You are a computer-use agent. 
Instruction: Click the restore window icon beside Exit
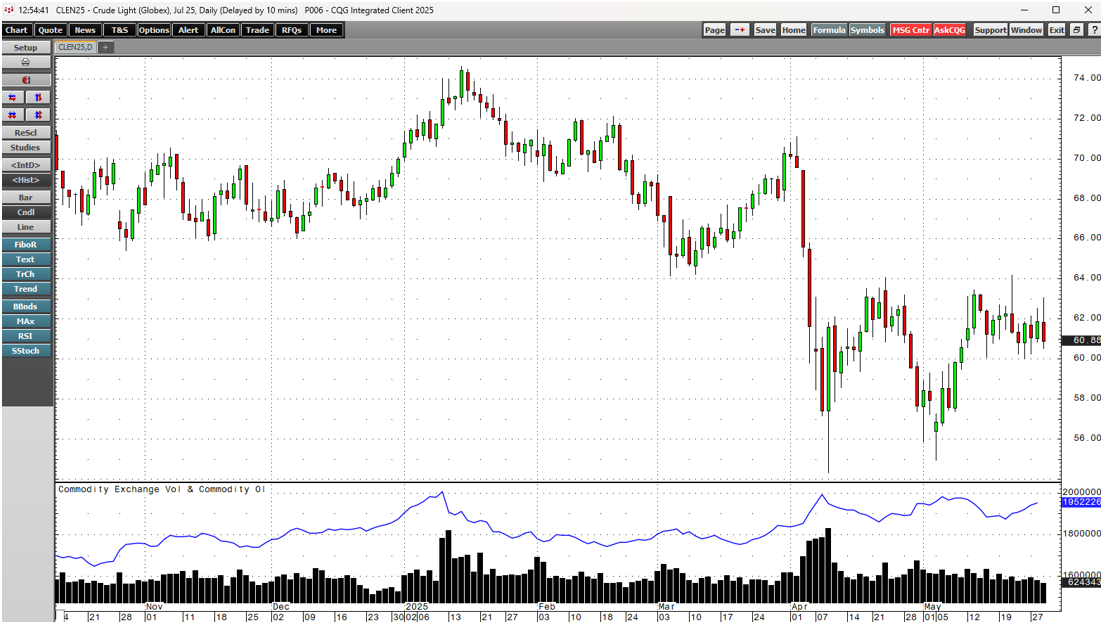[x=1076, y=30]
